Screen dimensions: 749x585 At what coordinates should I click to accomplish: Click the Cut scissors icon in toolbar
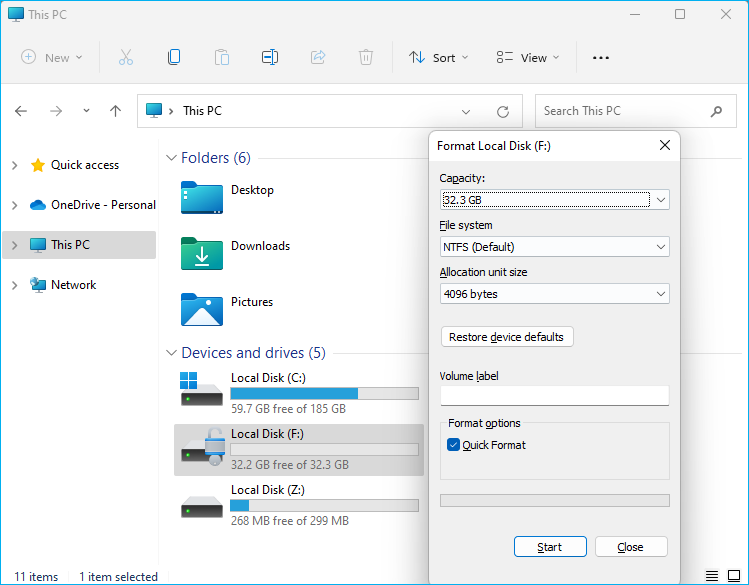[x=126, y=57]
